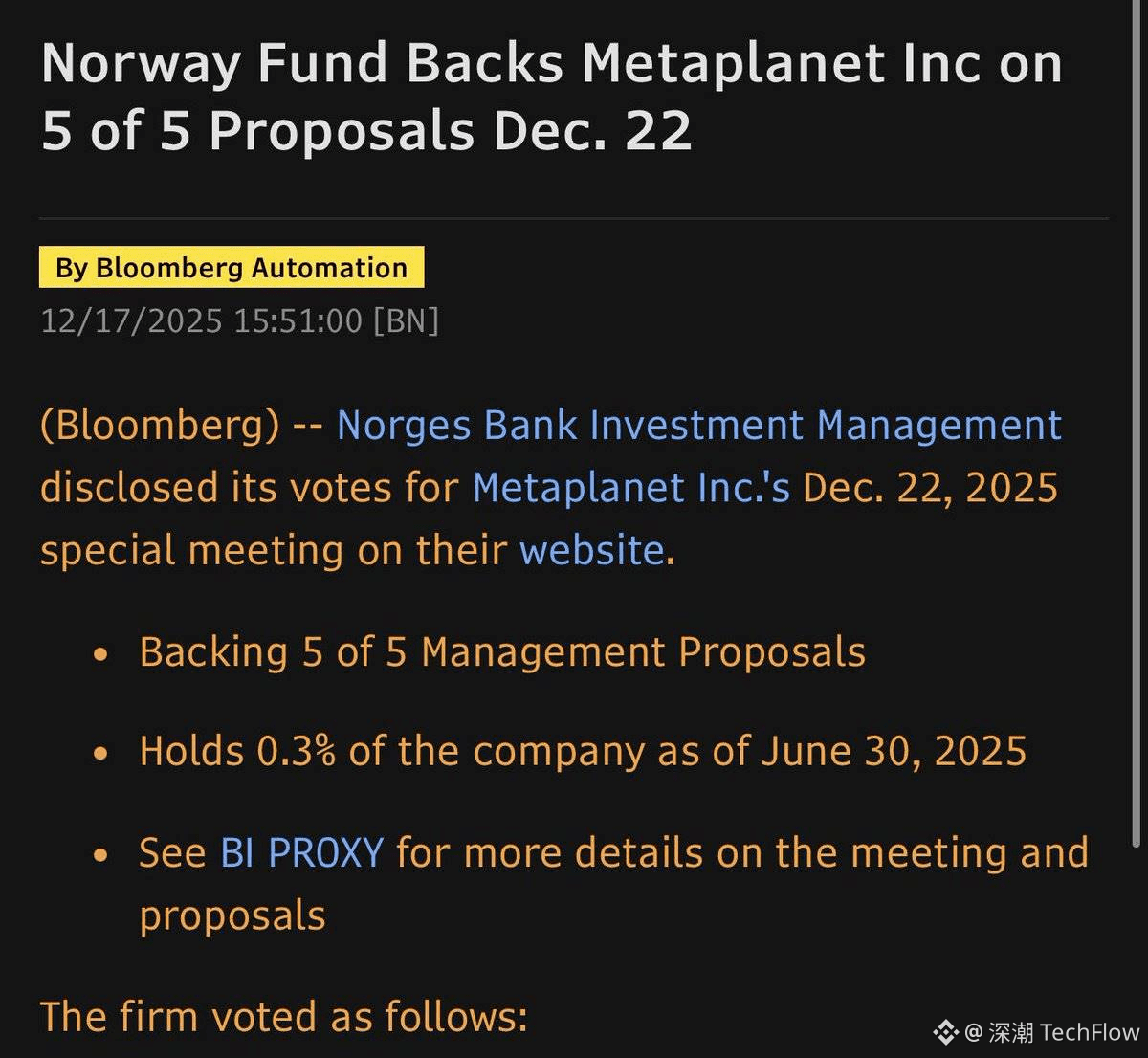Click the '@' symbol in the watermark
Viewport: 1148px width, 1058px height.
coord(973,1033)
